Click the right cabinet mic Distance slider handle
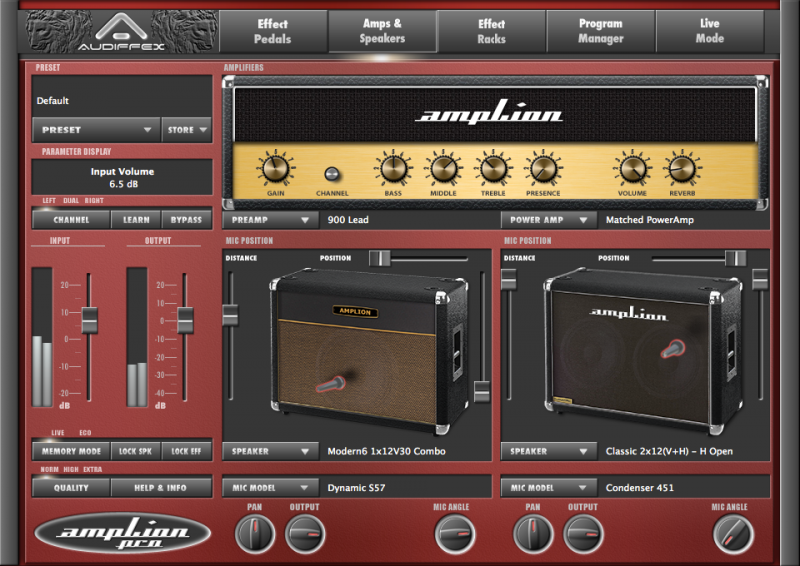800x566 pixels. 509,279
